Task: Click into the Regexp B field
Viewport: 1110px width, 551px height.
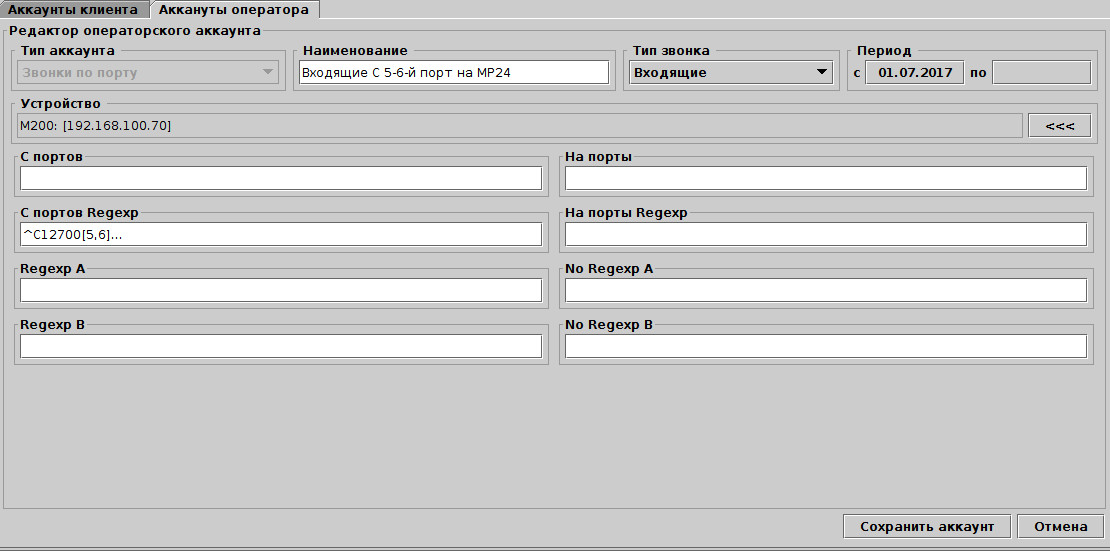Action: pyautogui.click(x=281, y=346)
